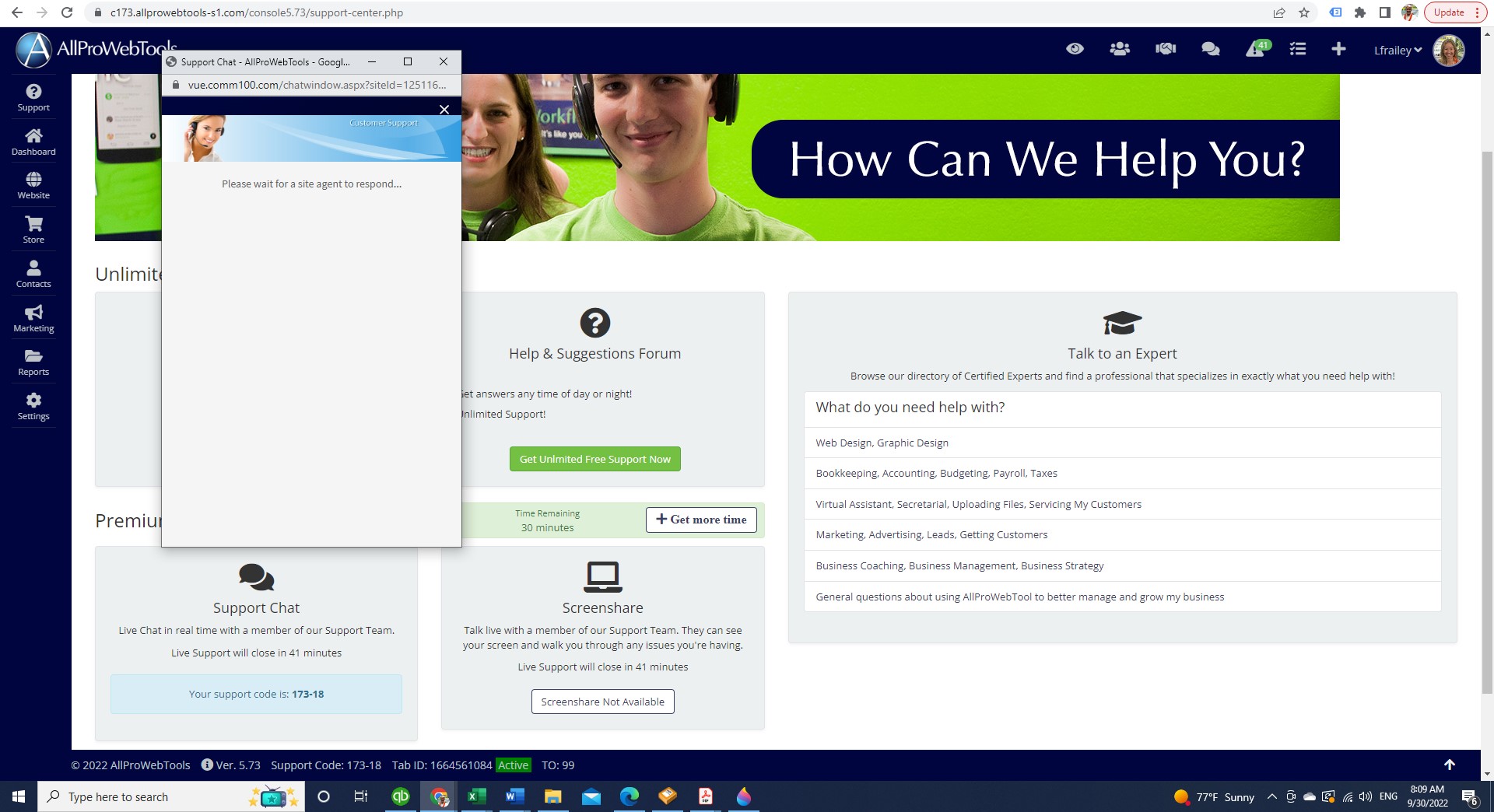This screenshot has height=812, width=1494.
Task: Click the chat popup address bar
Action: (x=311, y=85)
